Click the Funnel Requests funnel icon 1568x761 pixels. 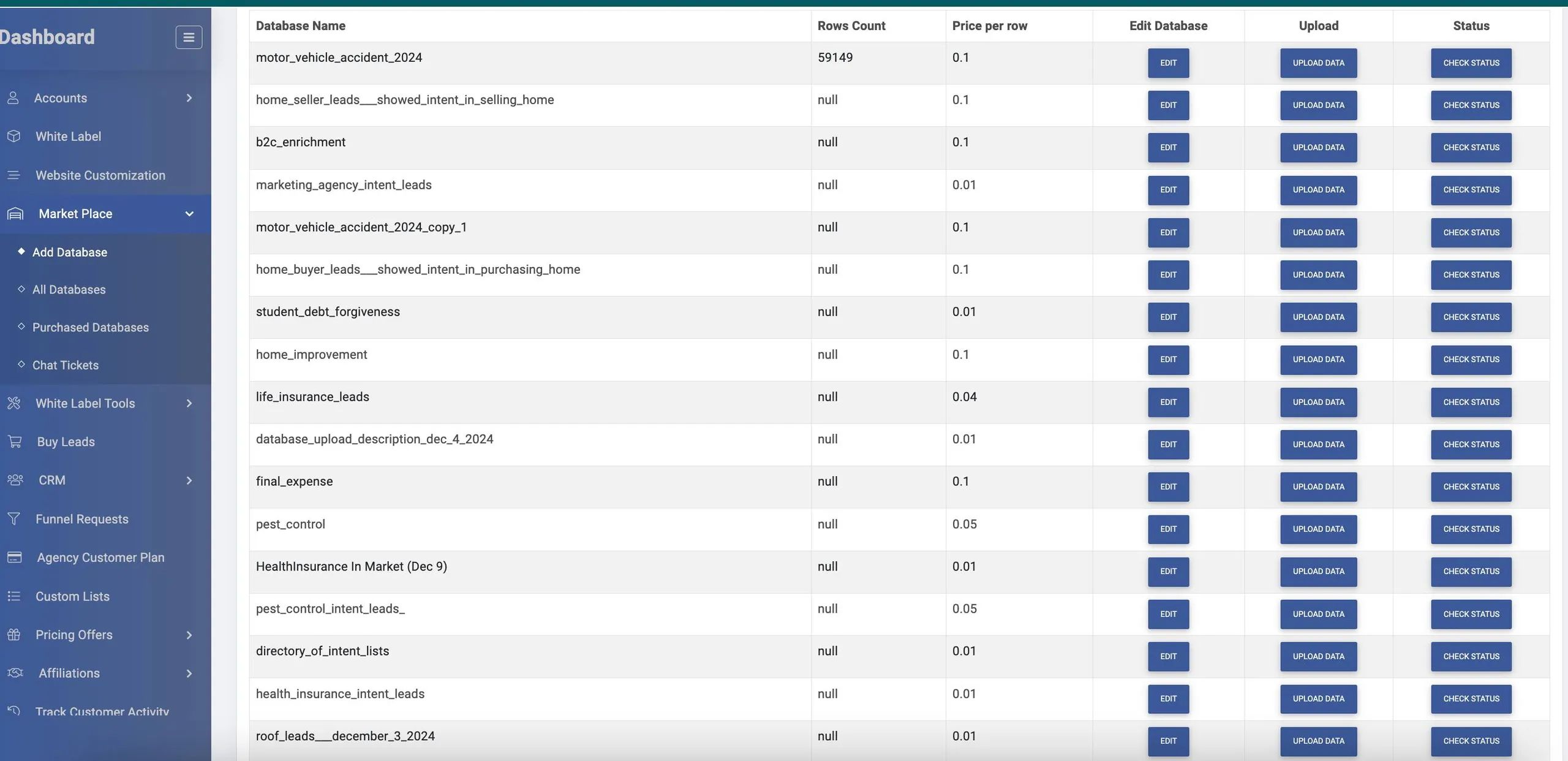(x=13, y=519)
